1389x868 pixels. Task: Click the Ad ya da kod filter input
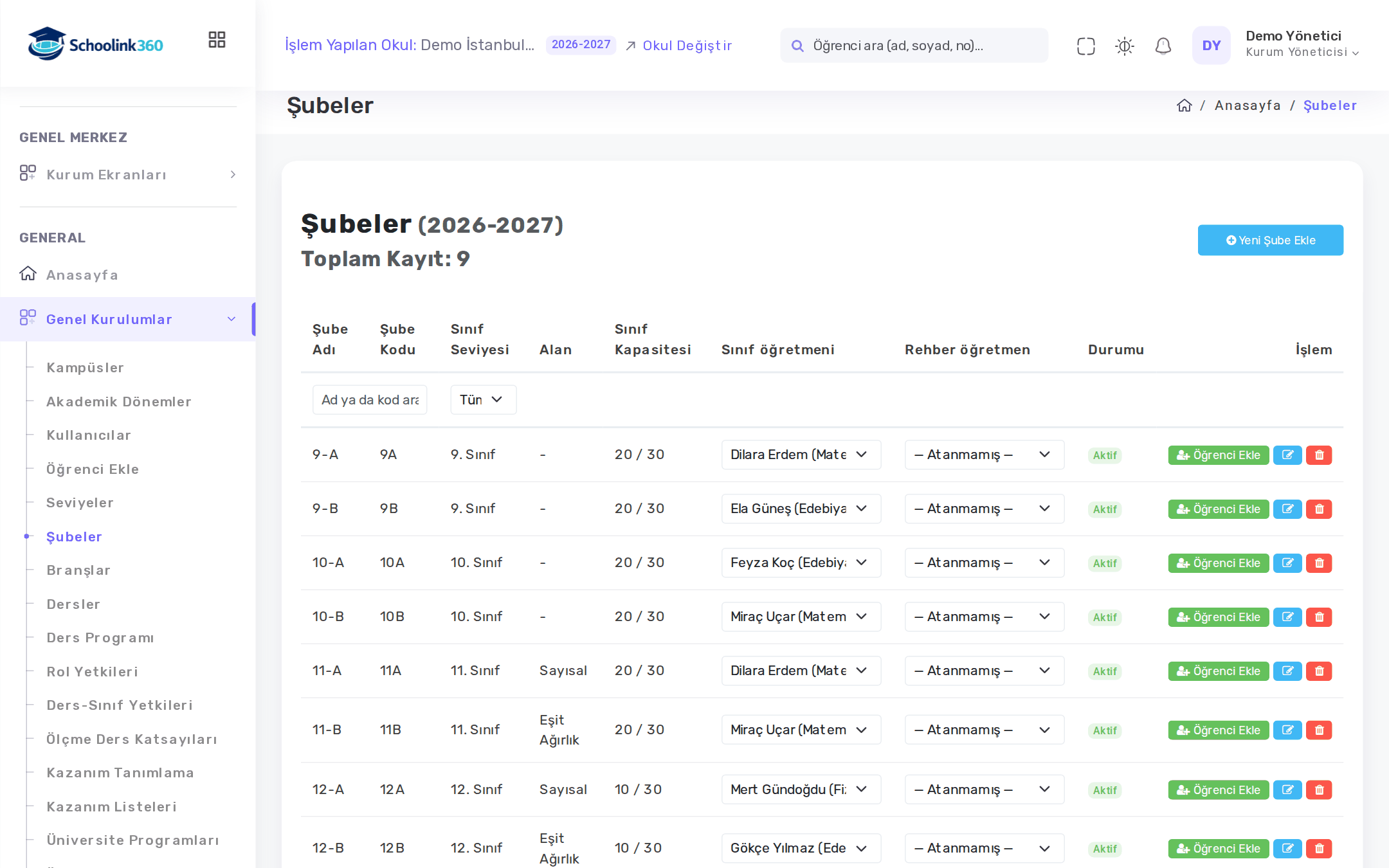coord(370,400)
